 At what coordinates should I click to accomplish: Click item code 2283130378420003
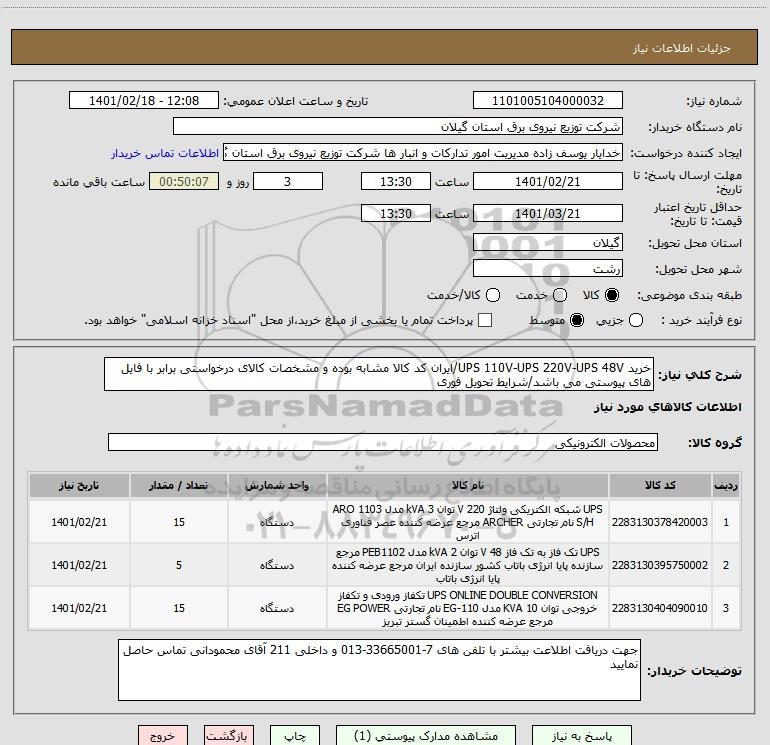tap(660, 522)
